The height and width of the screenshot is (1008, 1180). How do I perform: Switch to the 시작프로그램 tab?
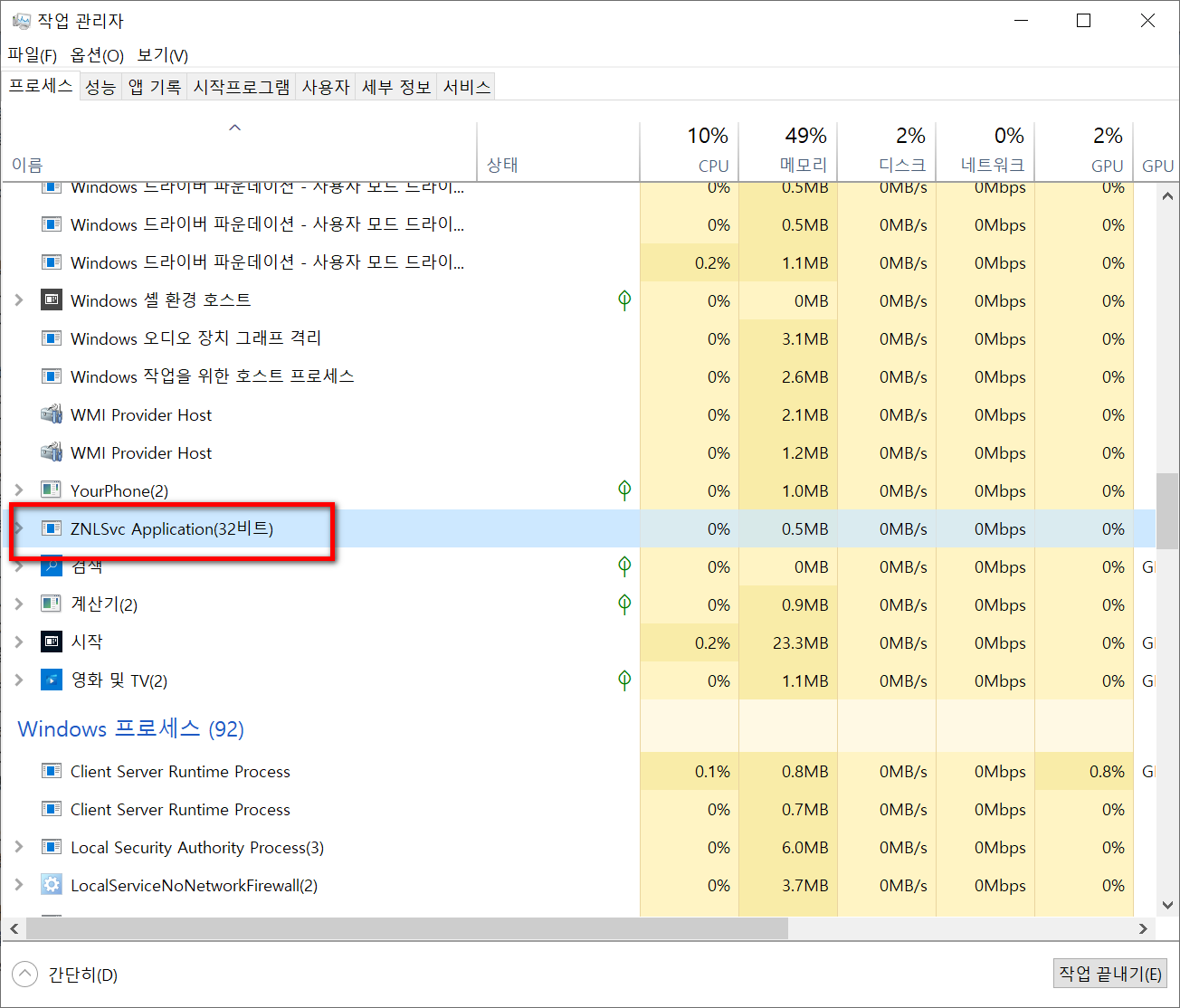pyautogui.click(x=242, y=87)
